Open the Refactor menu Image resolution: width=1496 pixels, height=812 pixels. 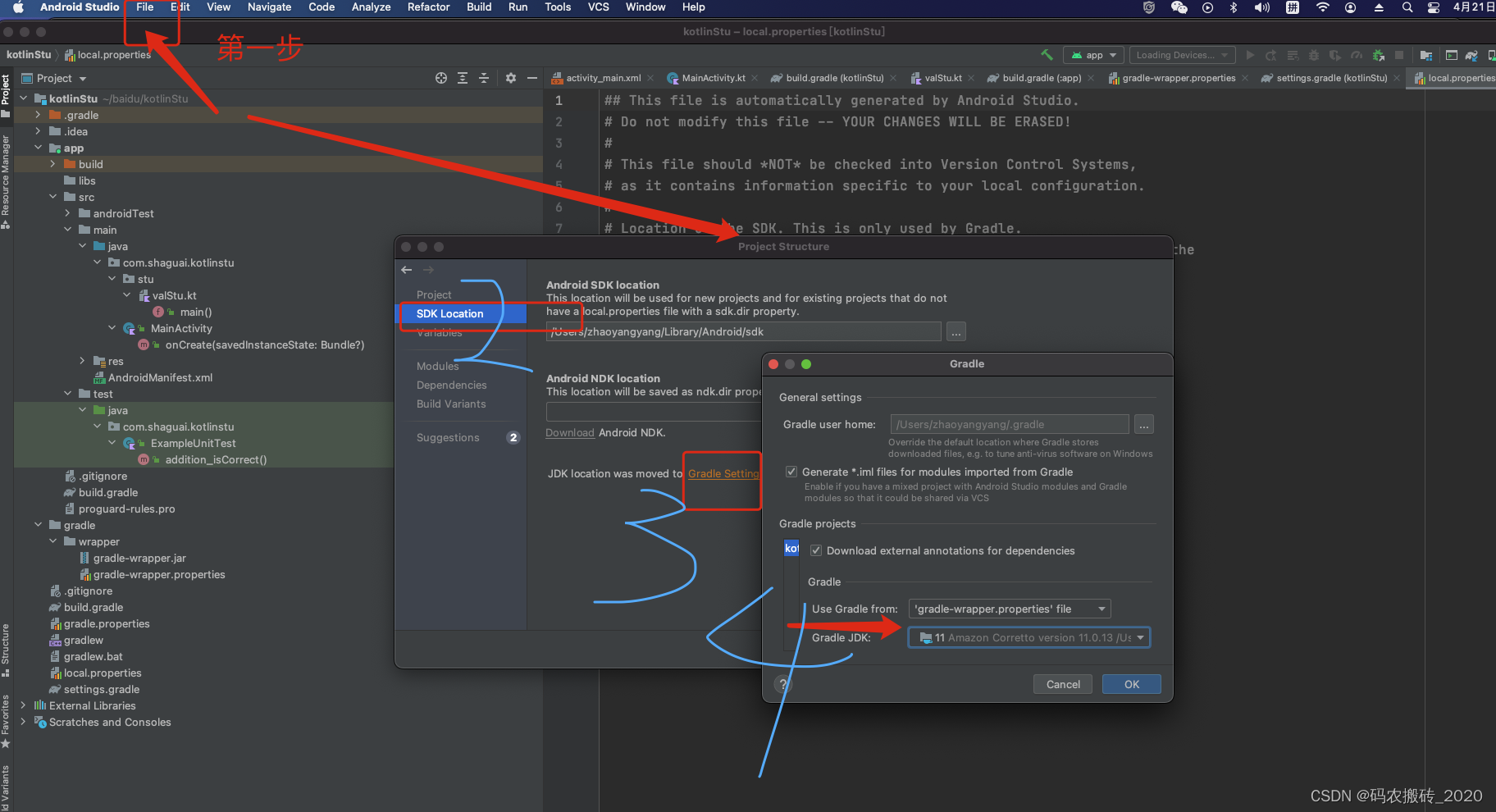tap(429, 7)
